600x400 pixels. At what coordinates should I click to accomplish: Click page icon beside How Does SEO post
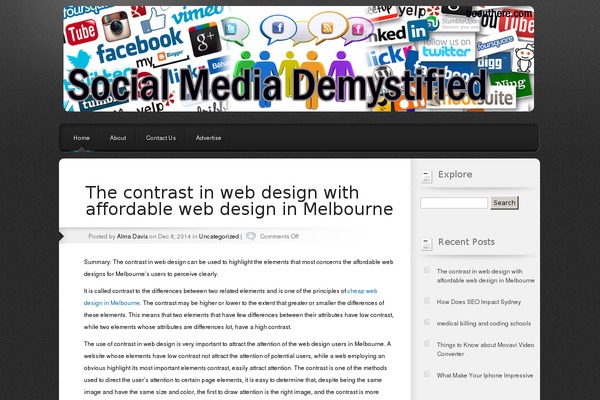click(427, 300)
